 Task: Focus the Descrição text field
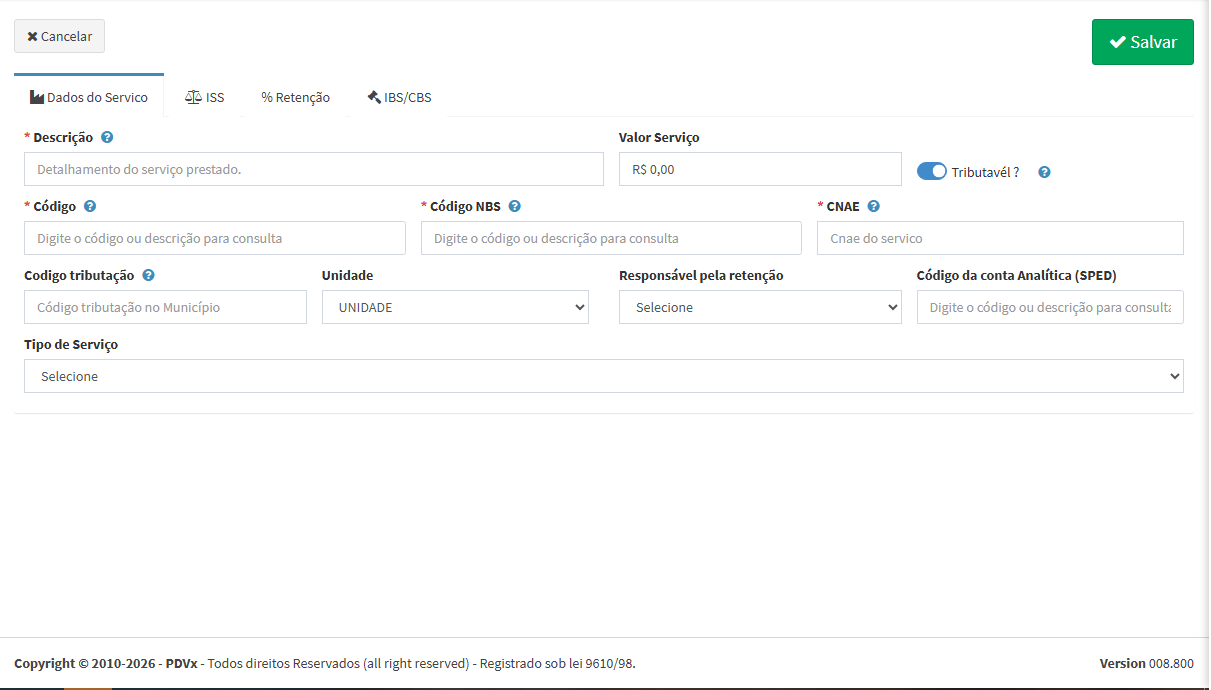[x=313, y=169]
